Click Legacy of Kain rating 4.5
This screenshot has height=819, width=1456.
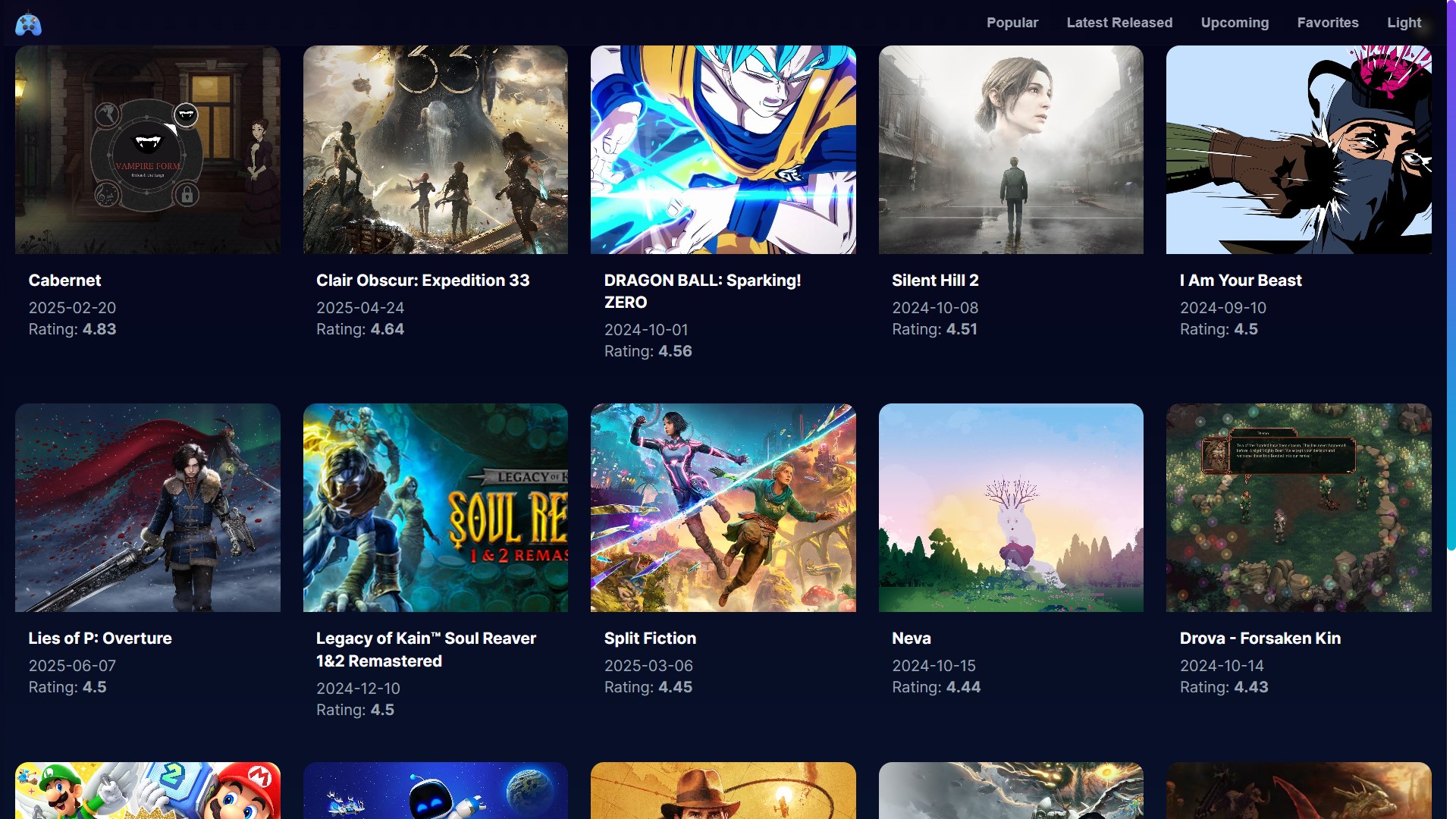(x=355, y=710)
